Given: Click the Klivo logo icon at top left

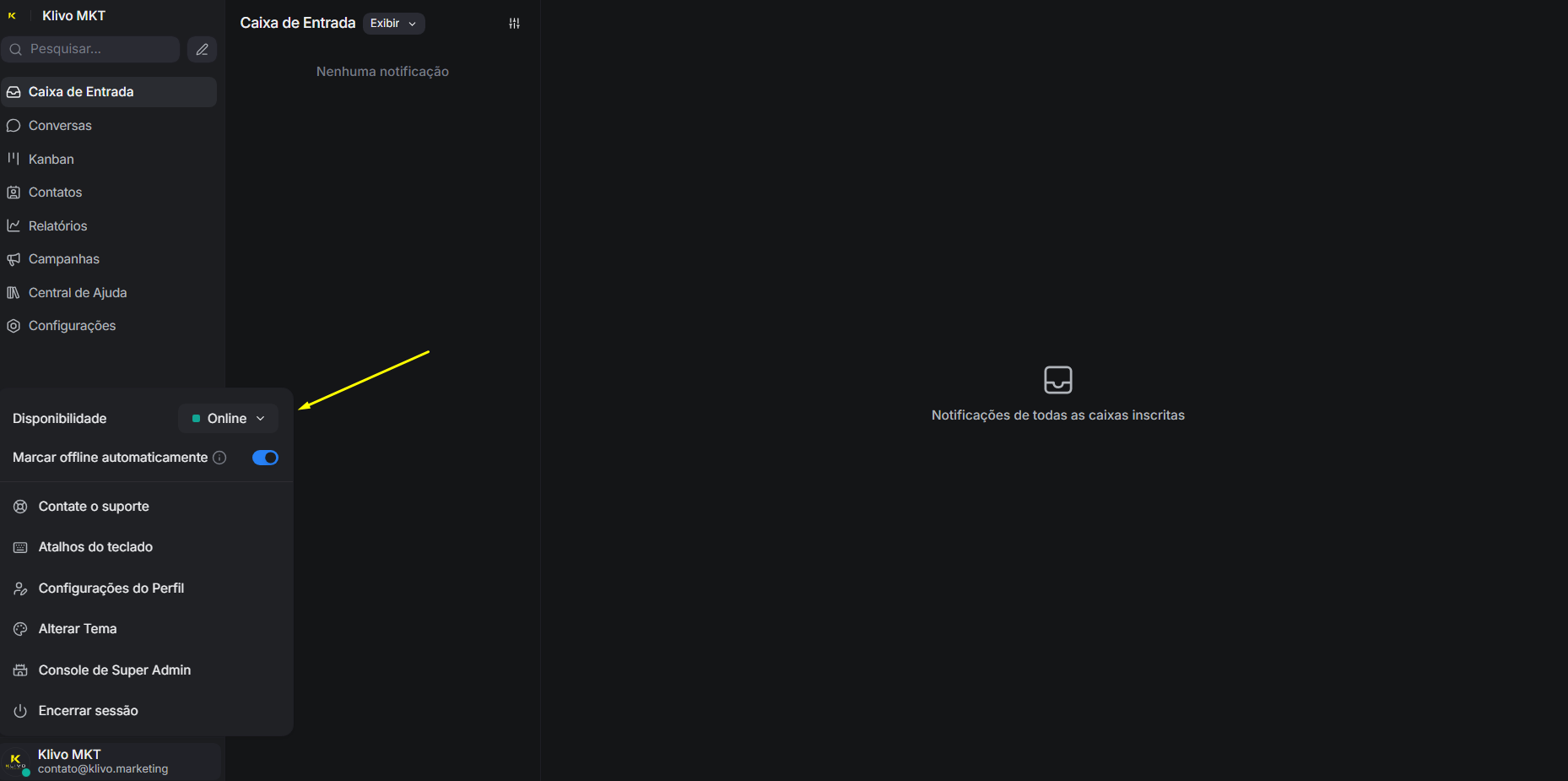Looking at the screenshot, I should (x=12, y=16).
